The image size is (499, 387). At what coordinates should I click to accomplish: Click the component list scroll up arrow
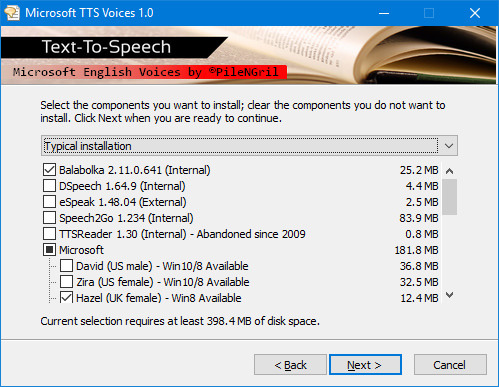(x=449, y=171)
